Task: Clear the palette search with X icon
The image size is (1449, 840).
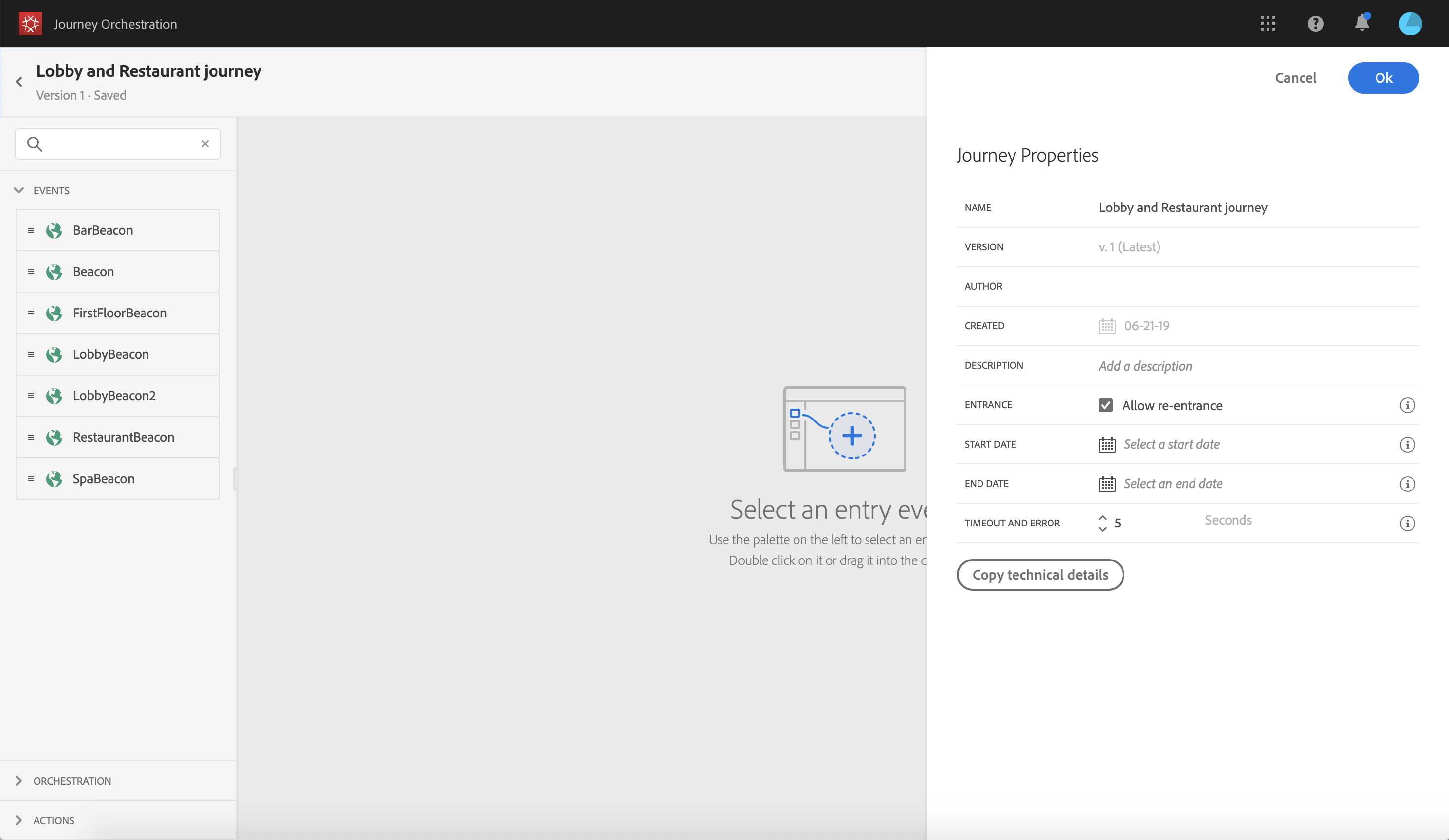Action: pyautogui.click(x=205, y=144)
